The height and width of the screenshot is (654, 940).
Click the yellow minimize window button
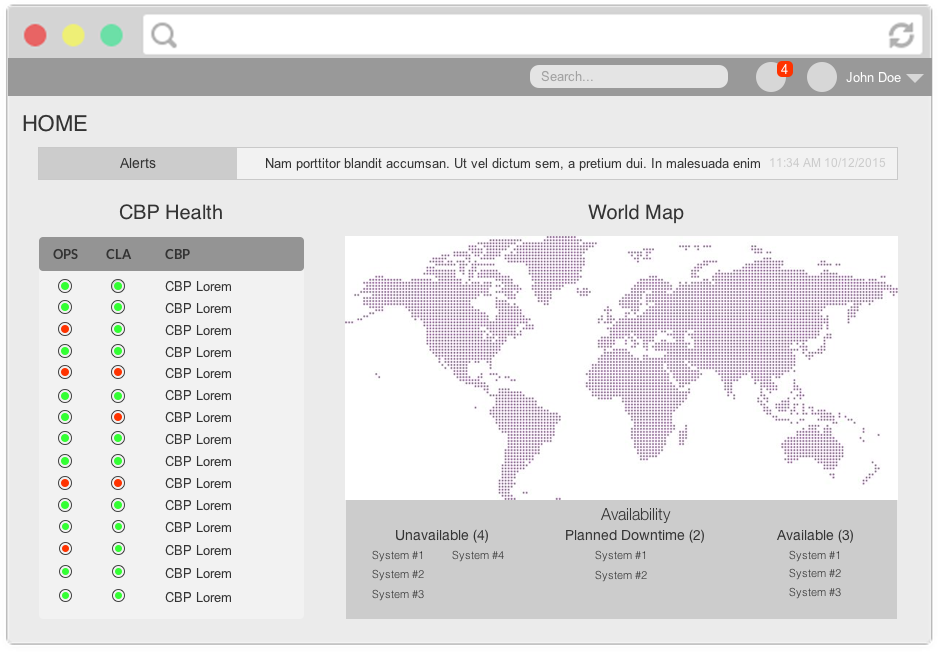pos(73,35)
